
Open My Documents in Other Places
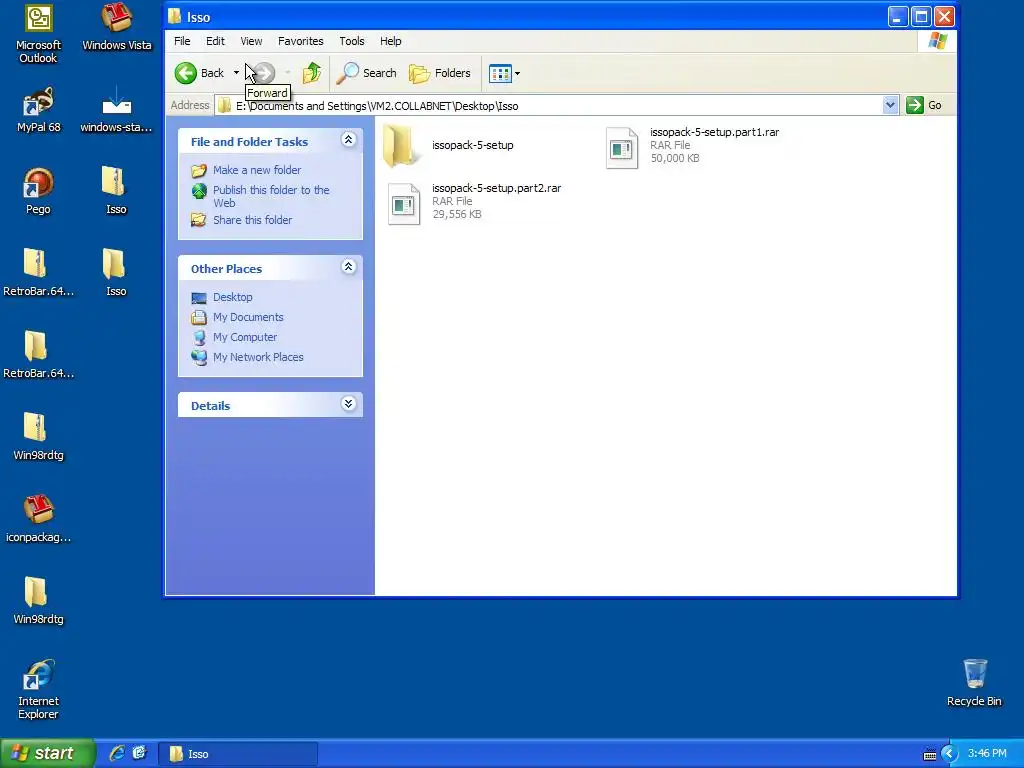click(x=248, y=317)
